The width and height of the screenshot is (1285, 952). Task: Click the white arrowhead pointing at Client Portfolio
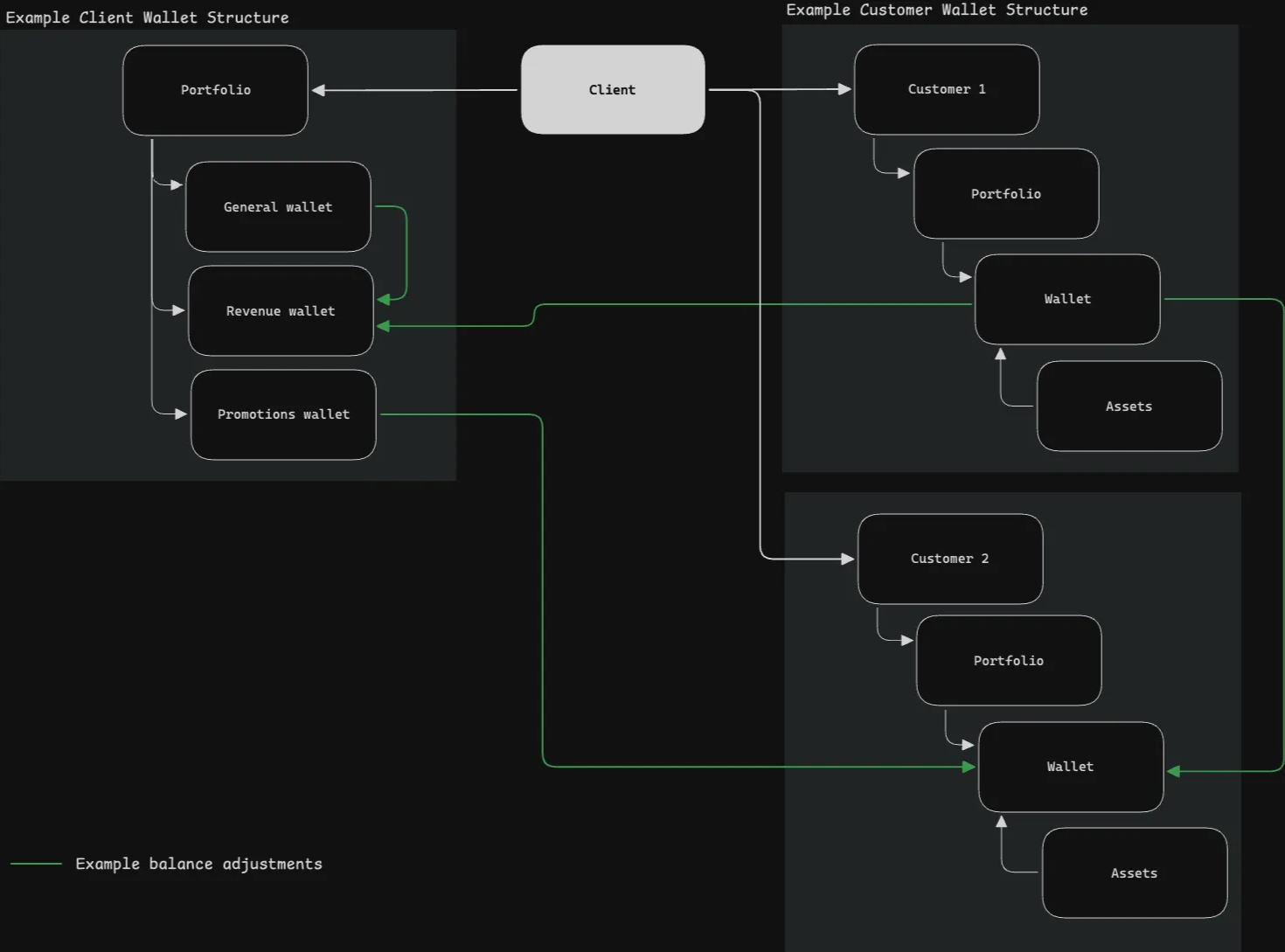319,90
